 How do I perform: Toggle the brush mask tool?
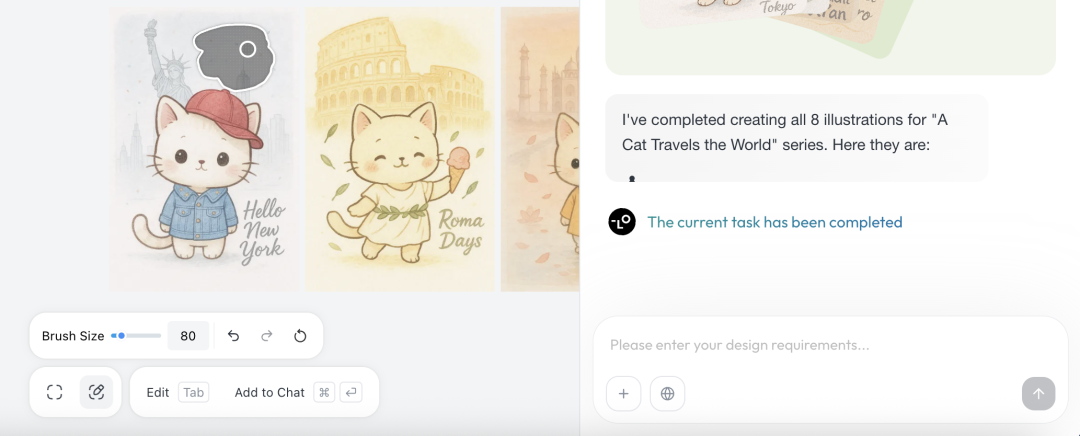click(96, 393)
